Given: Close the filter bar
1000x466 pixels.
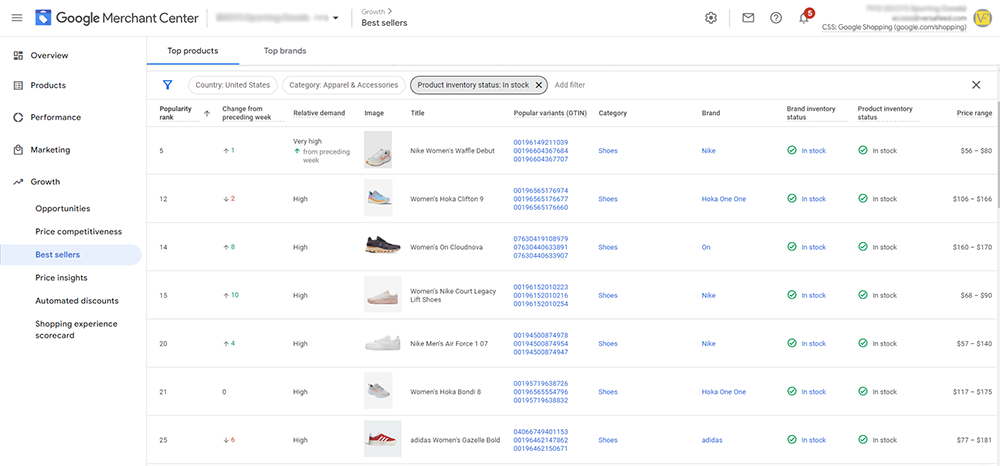Looking at the screenshot, I should [x=976, y=85].
